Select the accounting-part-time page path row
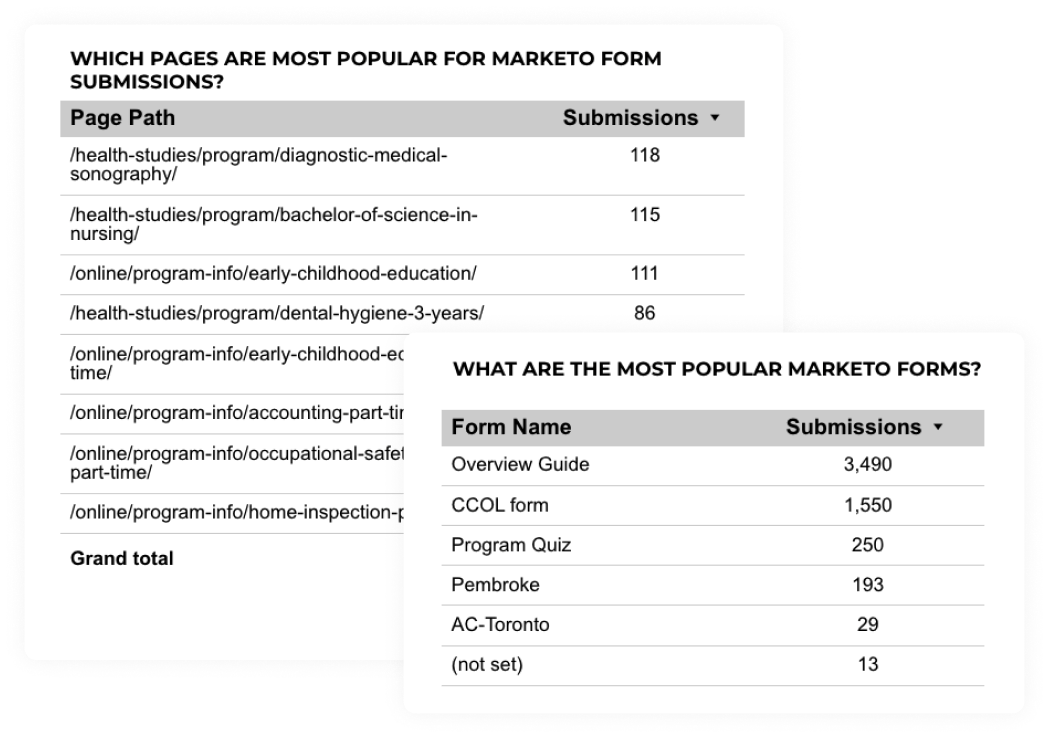 pyautogui.click(x=232, y=413)
